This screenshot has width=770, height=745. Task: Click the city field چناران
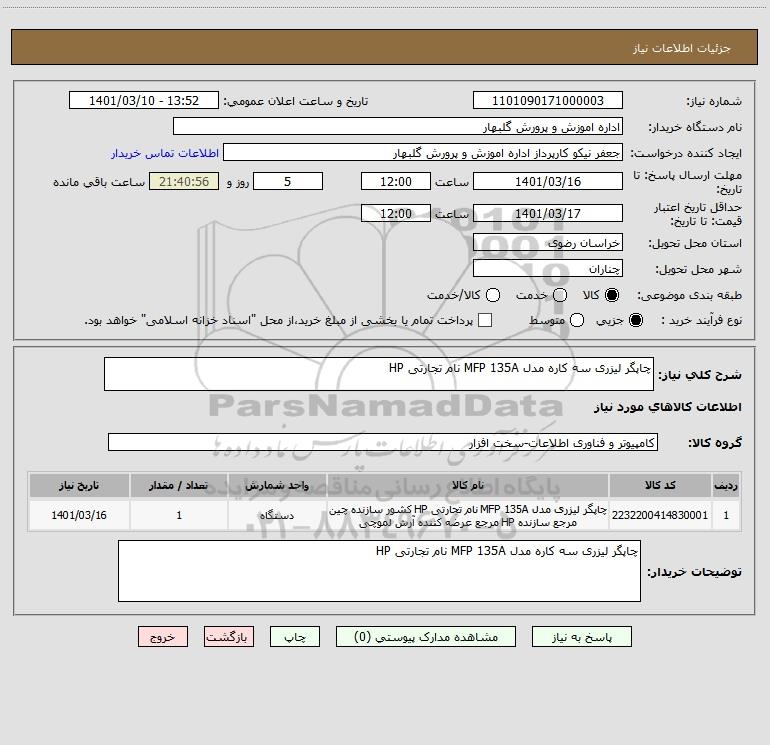[548, 268]
